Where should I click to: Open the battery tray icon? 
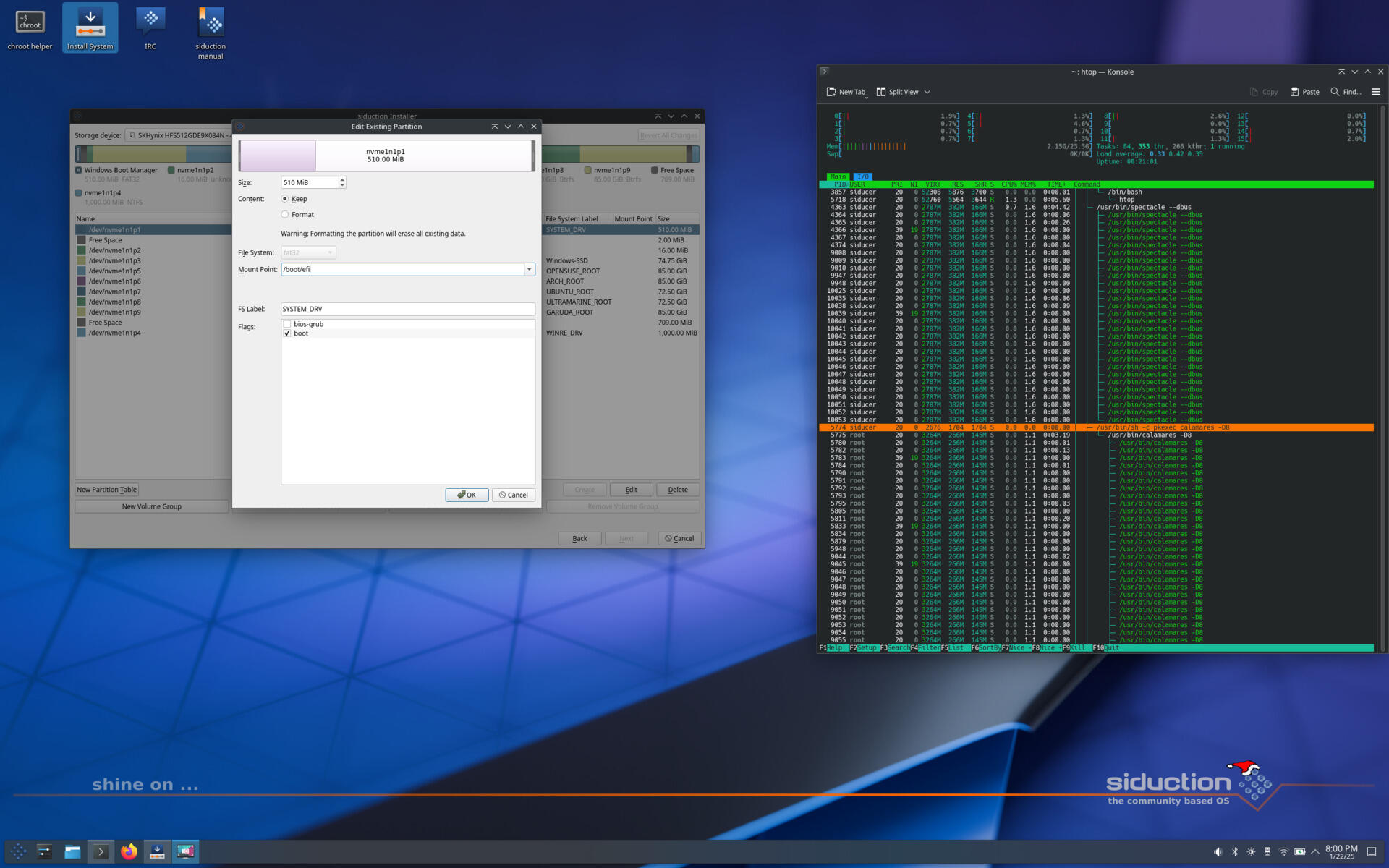pyautogui.click(x=1300, y=851)
